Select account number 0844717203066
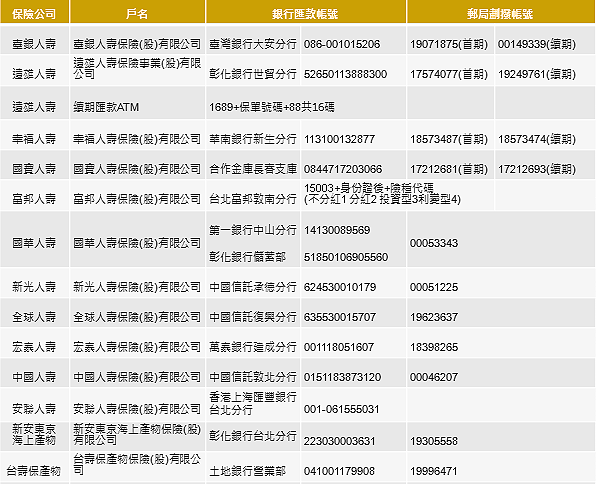The image size is (596, 484). point(343,169)
